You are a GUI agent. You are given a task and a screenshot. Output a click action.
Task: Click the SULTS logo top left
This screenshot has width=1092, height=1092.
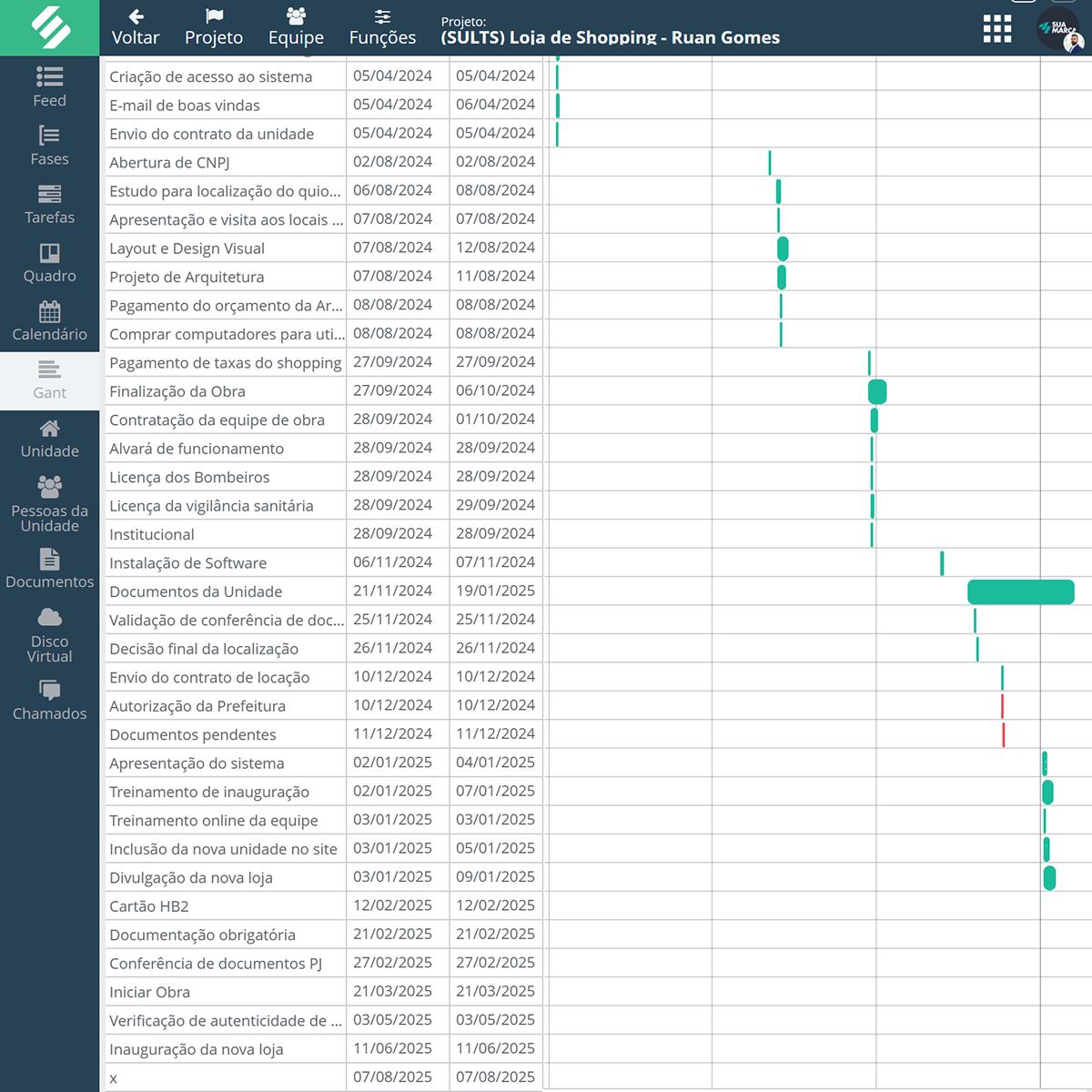click(50, 27)
